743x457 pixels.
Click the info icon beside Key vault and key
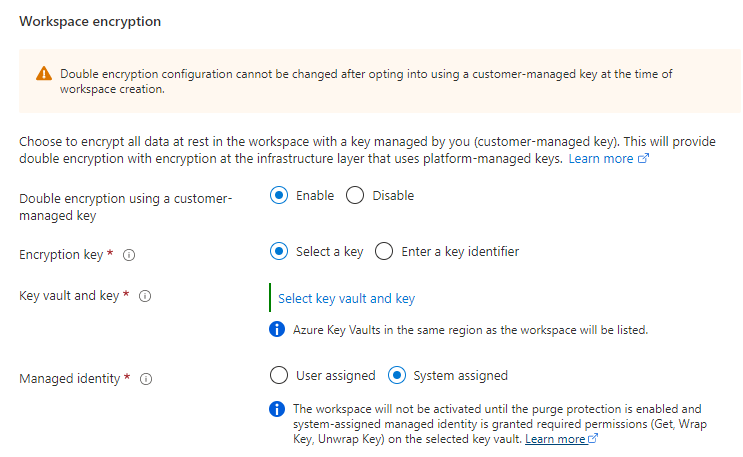tap(145, 296)
